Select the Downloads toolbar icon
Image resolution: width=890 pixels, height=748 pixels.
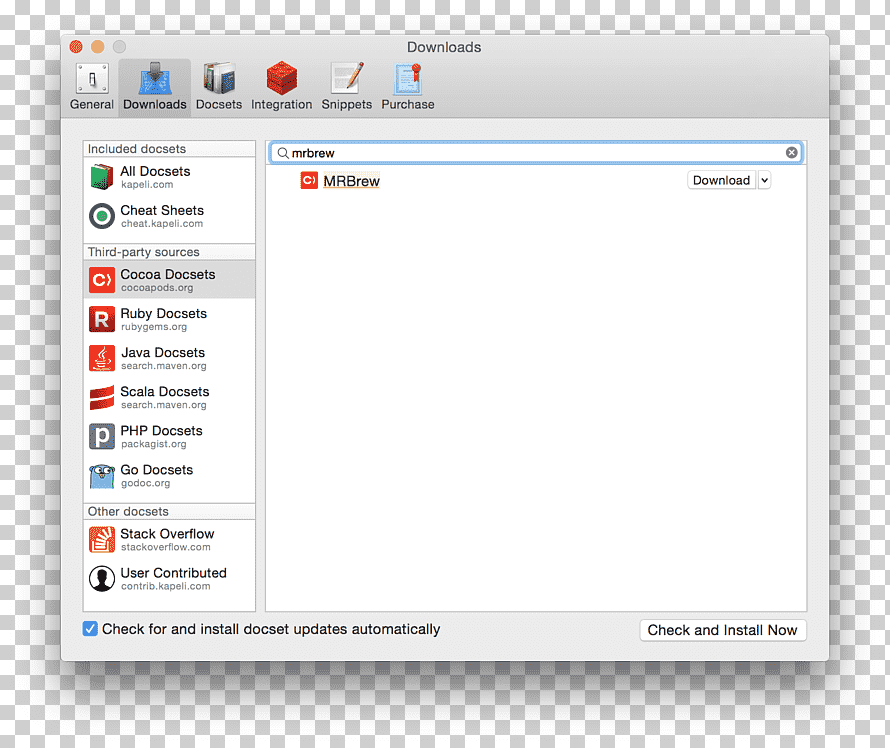[155, 78]
